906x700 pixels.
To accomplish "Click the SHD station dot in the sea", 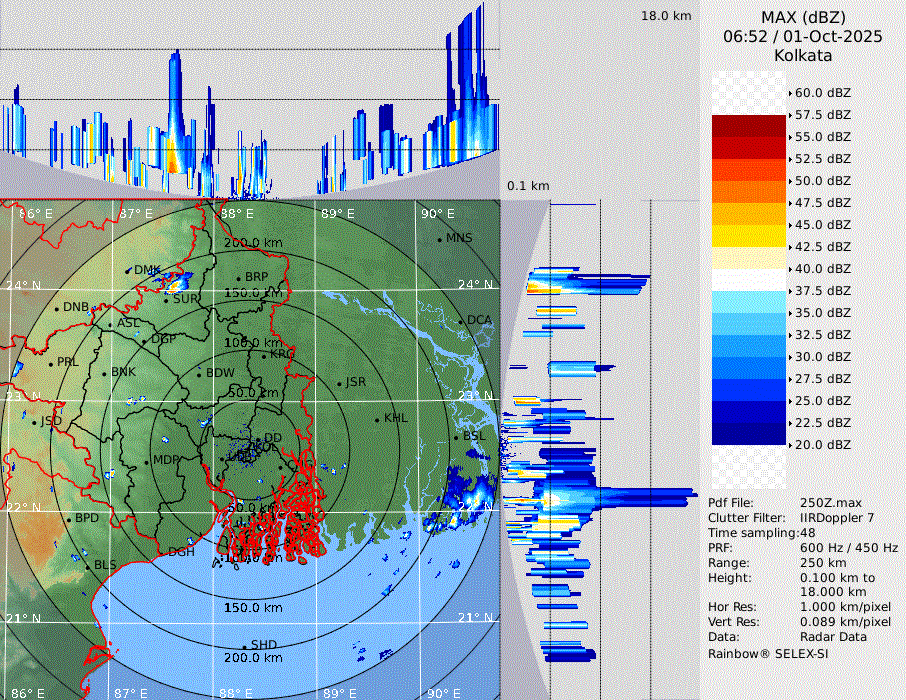I will [x=244, y=646].
